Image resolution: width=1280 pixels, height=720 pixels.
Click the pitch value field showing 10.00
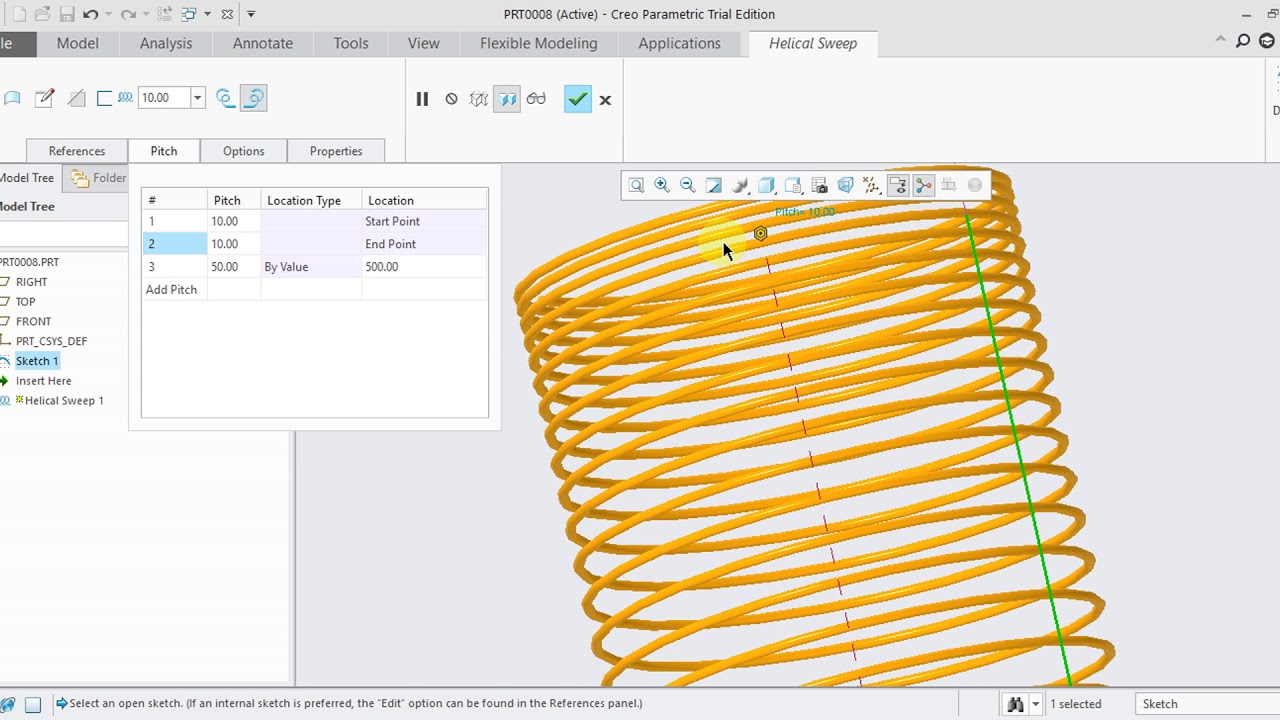pyautogui.click(x=164, y=98)
